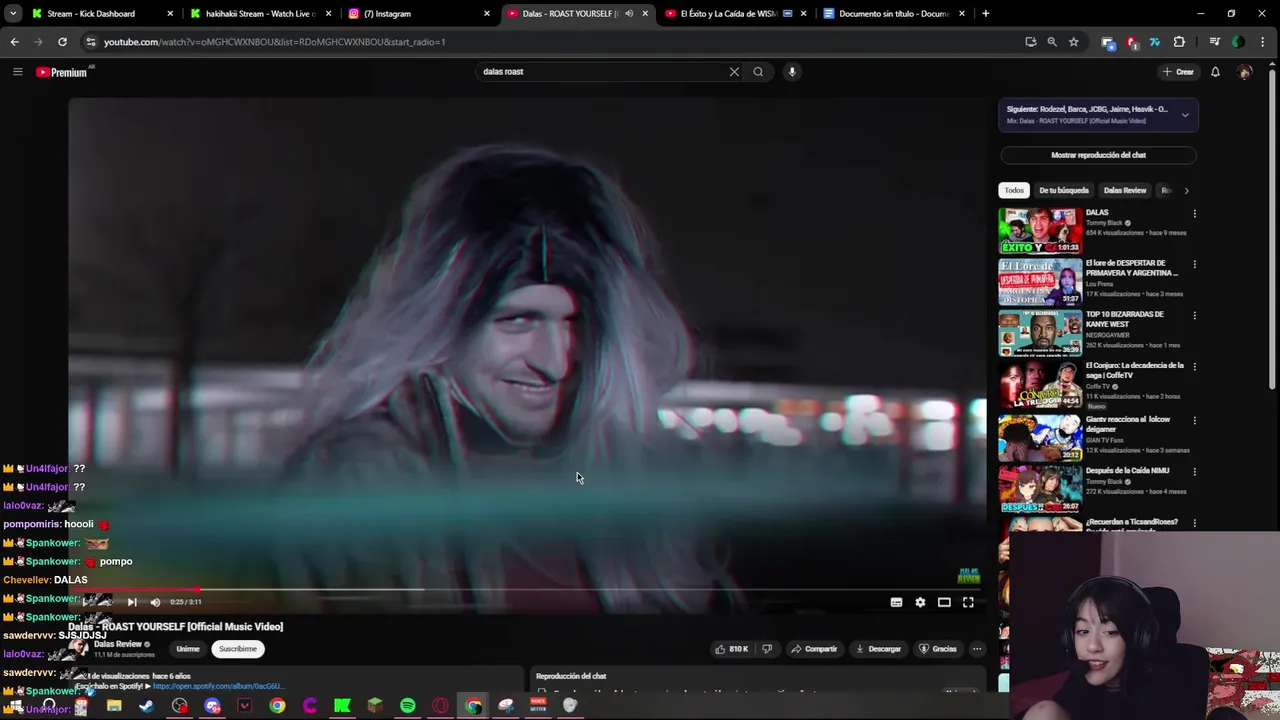Like the video with 810 K likes

(731, 649)
